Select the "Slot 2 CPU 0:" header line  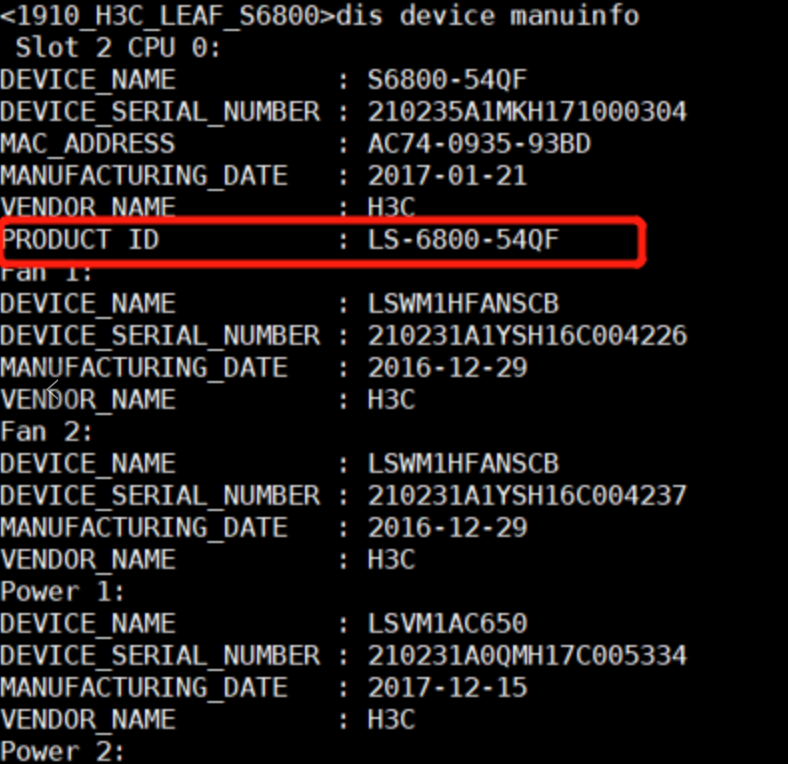[x=117, y=48]
